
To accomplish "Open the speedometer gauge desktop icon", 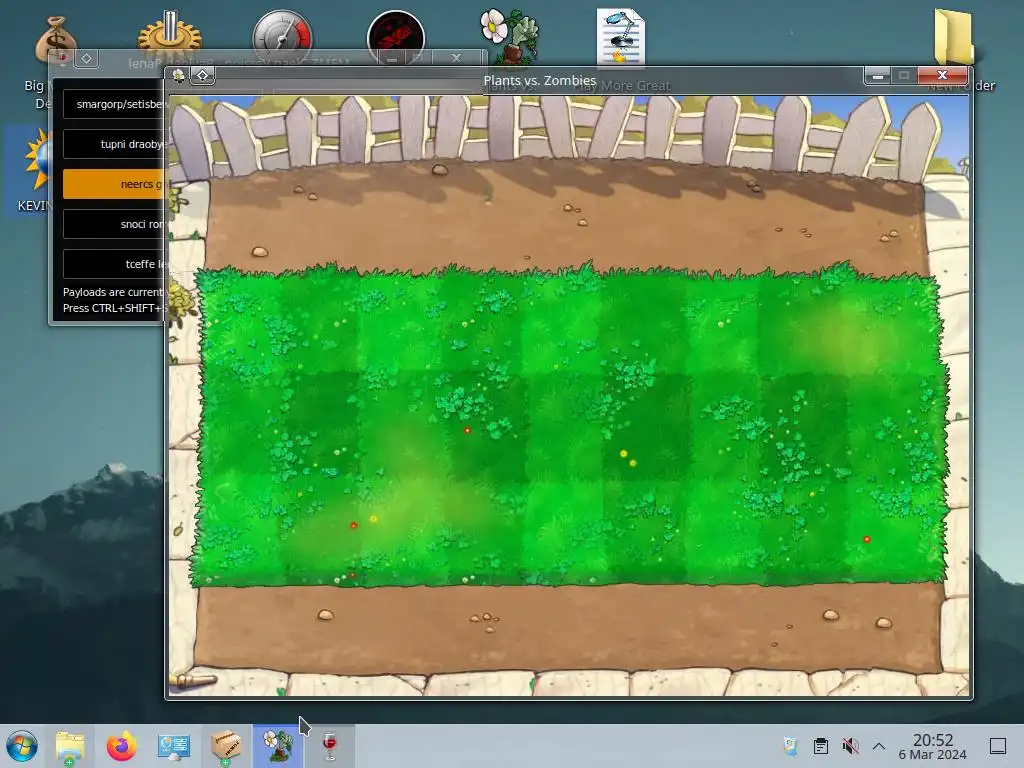I will click(282, 36).
